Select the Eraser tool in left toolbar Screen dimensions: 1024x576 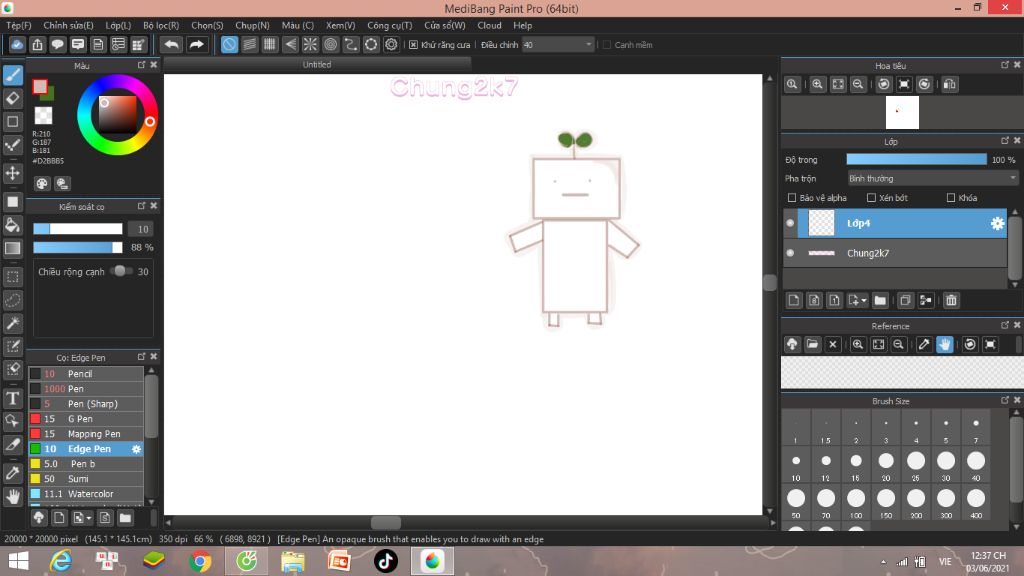coord(13,99)
